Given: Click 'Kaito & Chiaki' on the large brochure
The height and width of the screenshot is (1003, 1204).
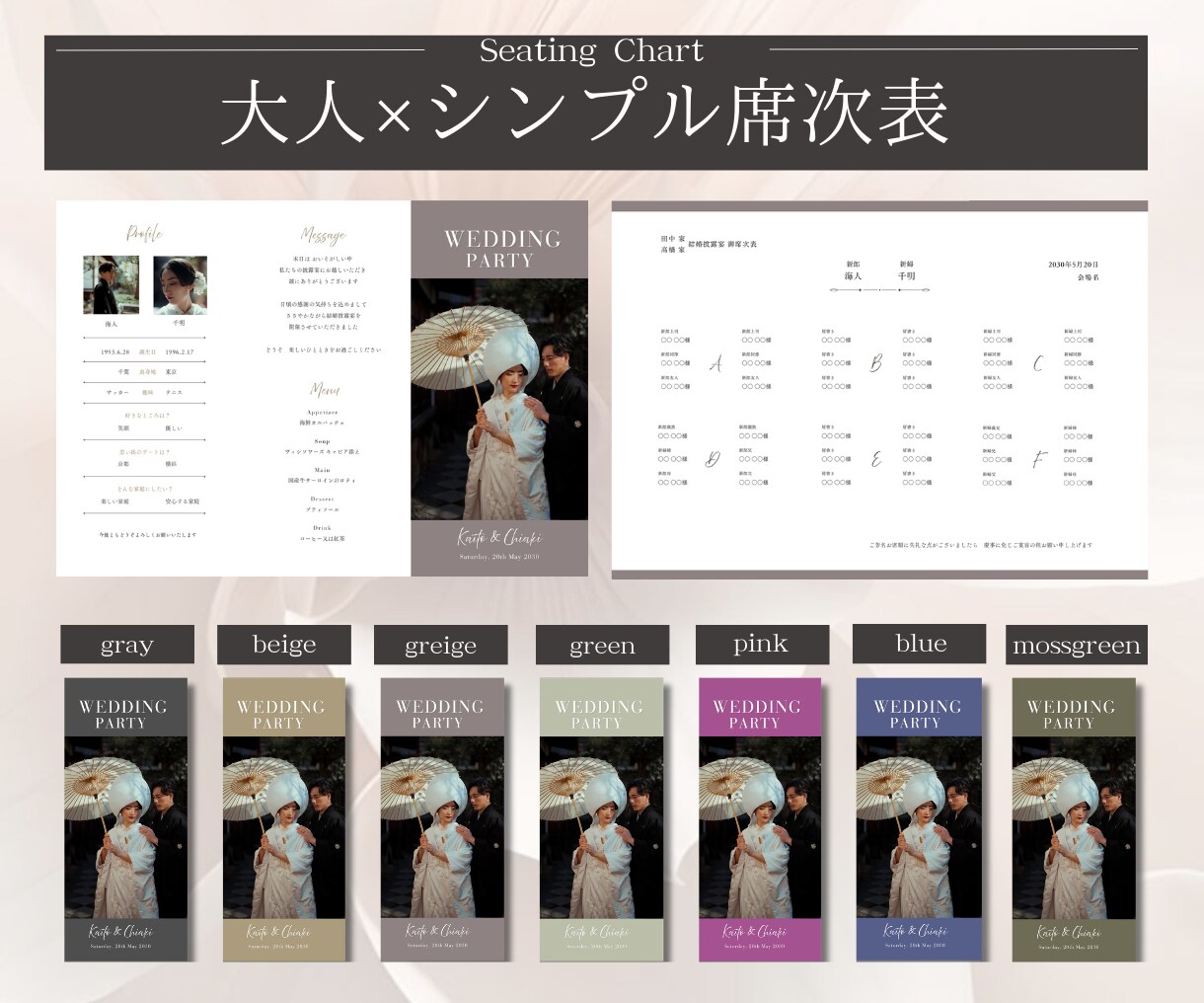Looking at the screenshot, I should coord(499,537).
